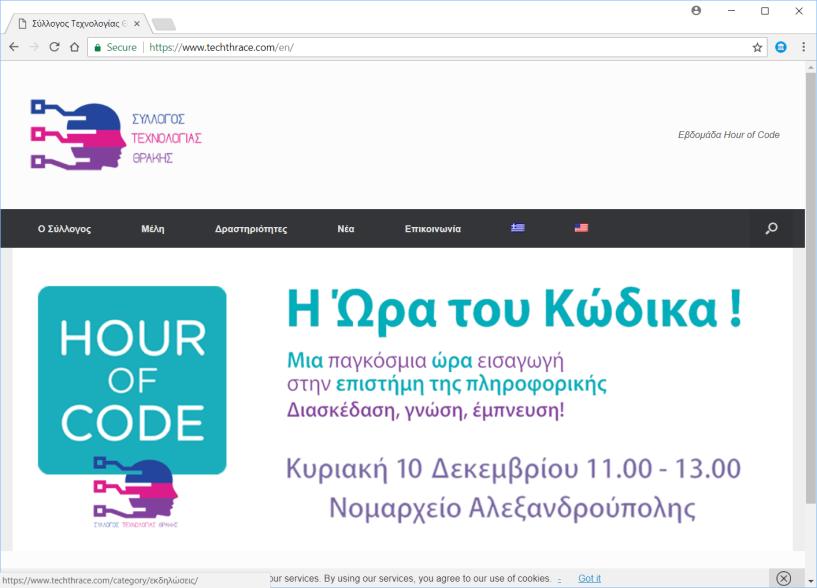The height and width of the screenshot is (588, 817).
Task: Open the Ο Σύλλογος menu item
Action: (64, 229)
